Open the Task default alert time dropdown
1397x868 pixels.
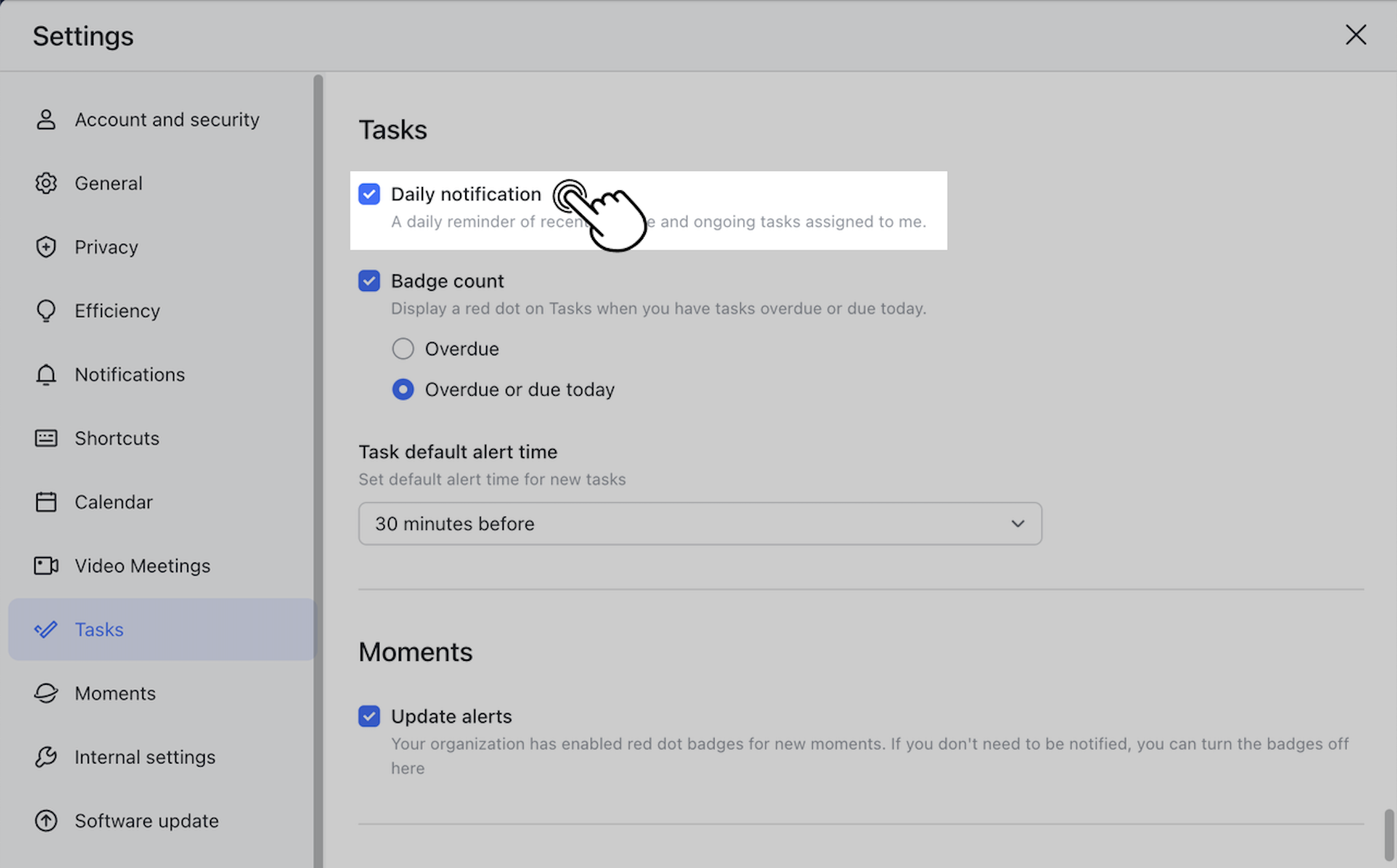tap(700, 524)
